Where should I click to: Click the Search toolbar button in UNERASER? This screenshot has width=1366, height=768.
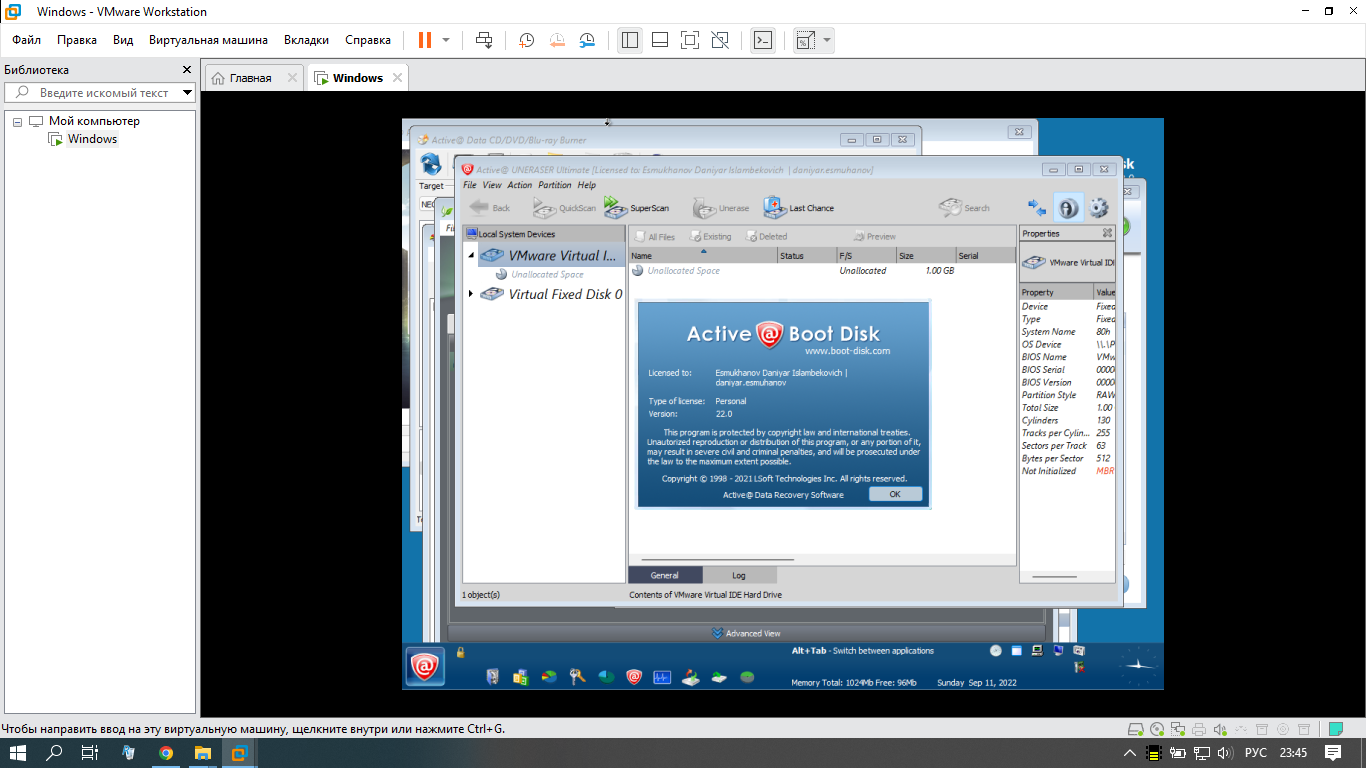click(964, 208)
